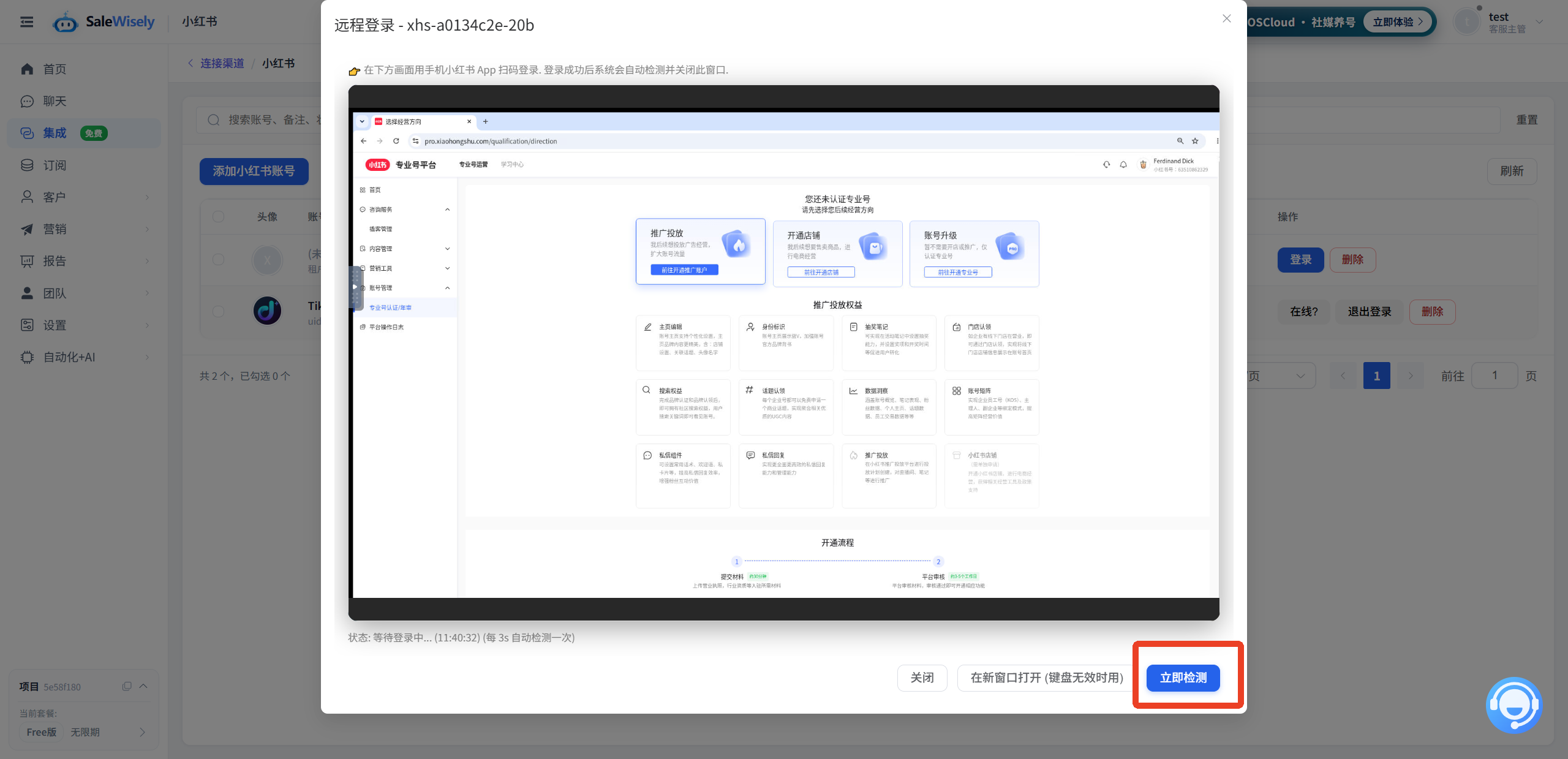Close the 远程登录 dialog with the X
1568x759 pixels.
1226,18
